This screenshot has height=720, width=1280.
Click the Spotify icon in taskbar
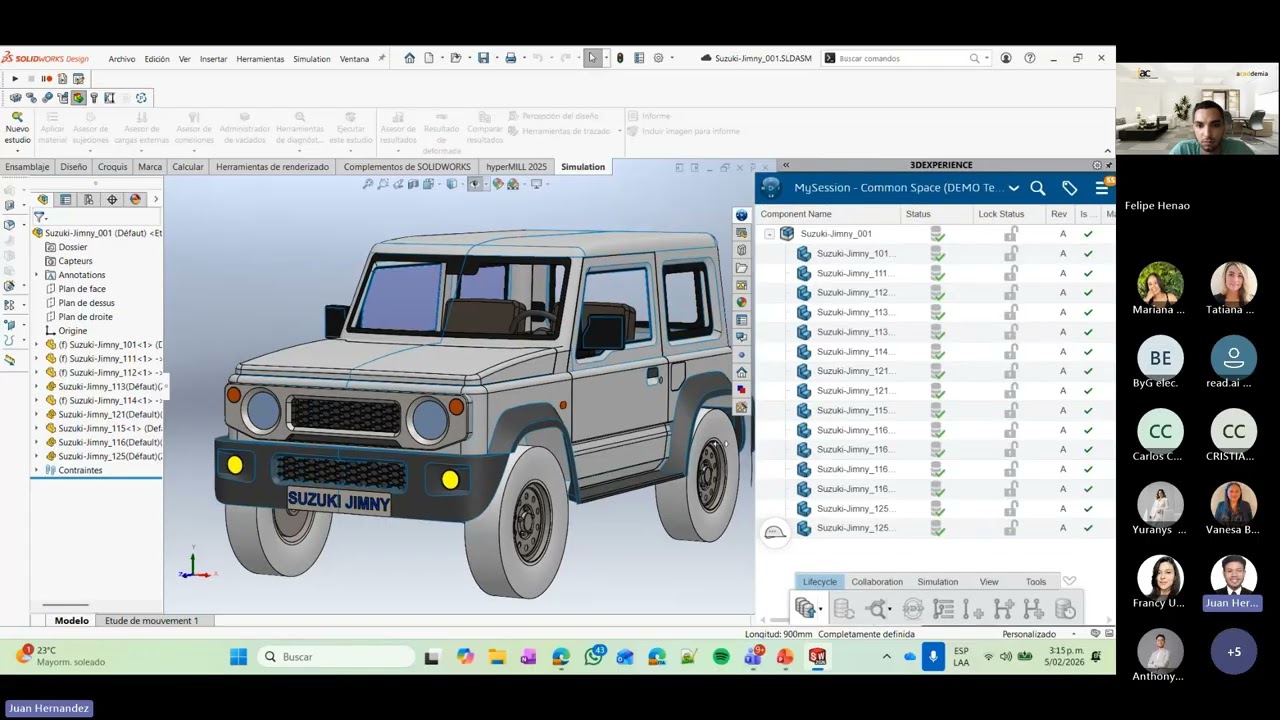click(721, 657)
